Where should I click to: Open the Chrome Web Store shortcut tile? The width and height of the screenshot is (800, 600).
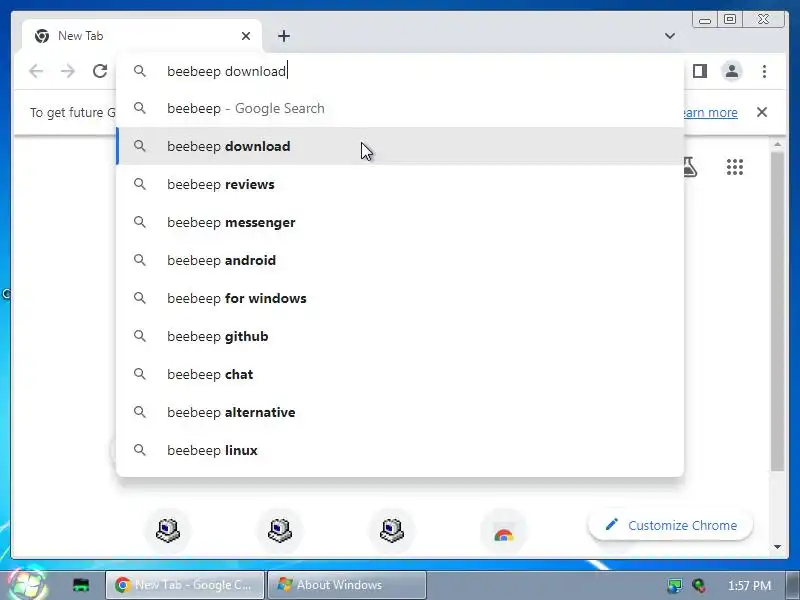(504, 530)
